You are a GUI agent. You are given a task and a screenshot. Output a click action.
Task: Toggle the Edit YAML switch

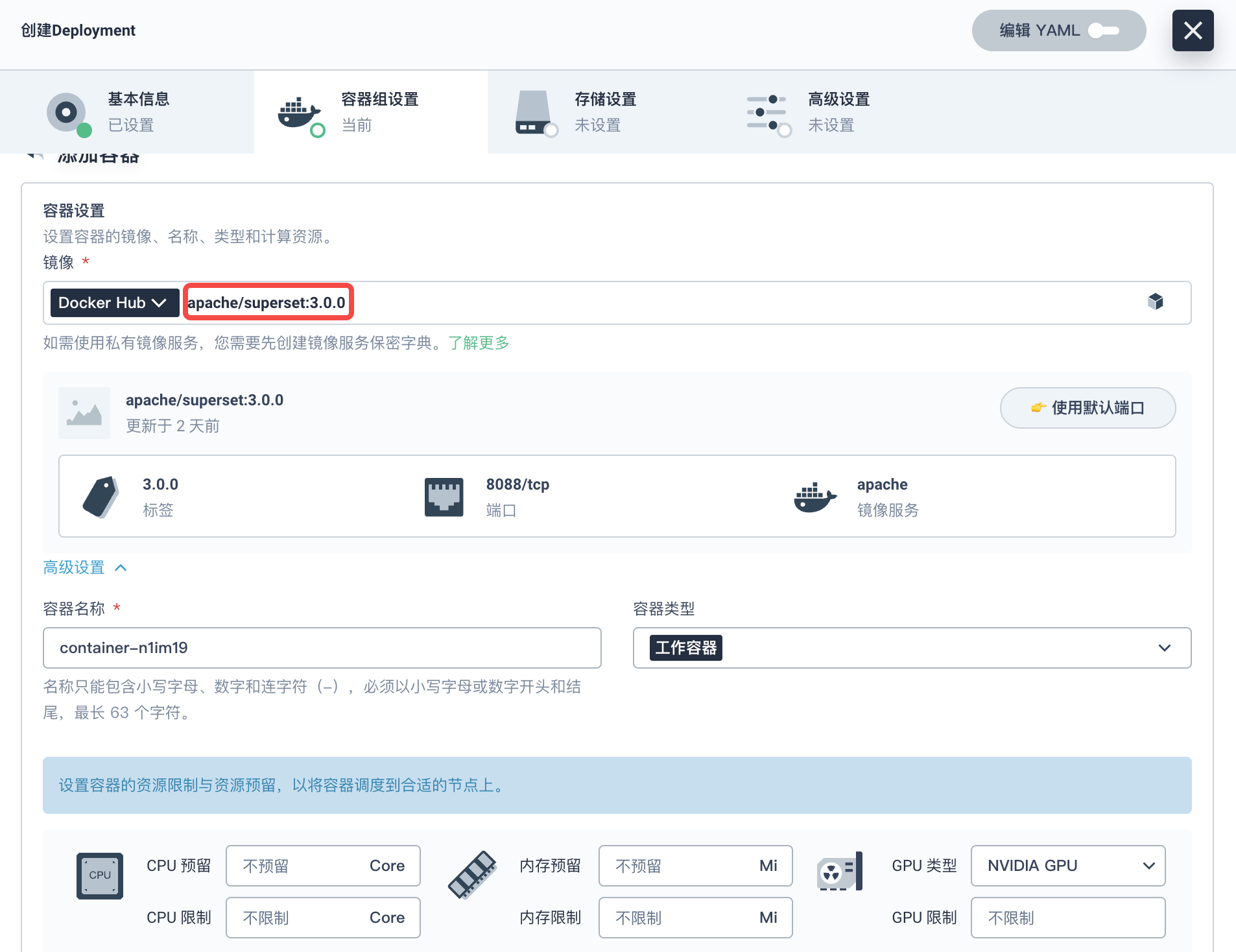[x=1103, y=30]
